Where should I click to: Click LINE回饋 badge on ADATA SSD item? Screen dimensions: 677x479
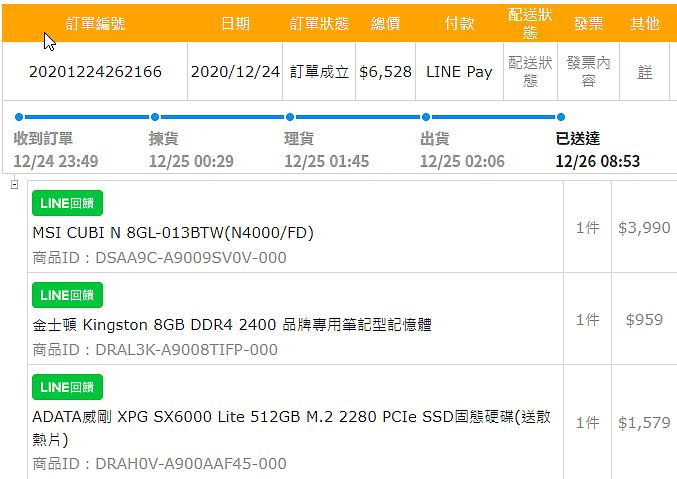coord(67,386)
